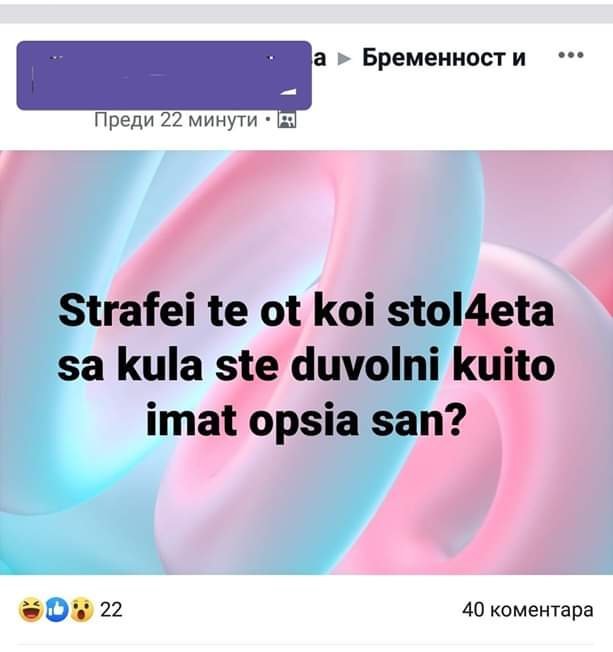The height and width of the screenshot is (652, 613).
Task: View who reacted via the 22 count
Action: pyautogui.click(x=111, y=610)
